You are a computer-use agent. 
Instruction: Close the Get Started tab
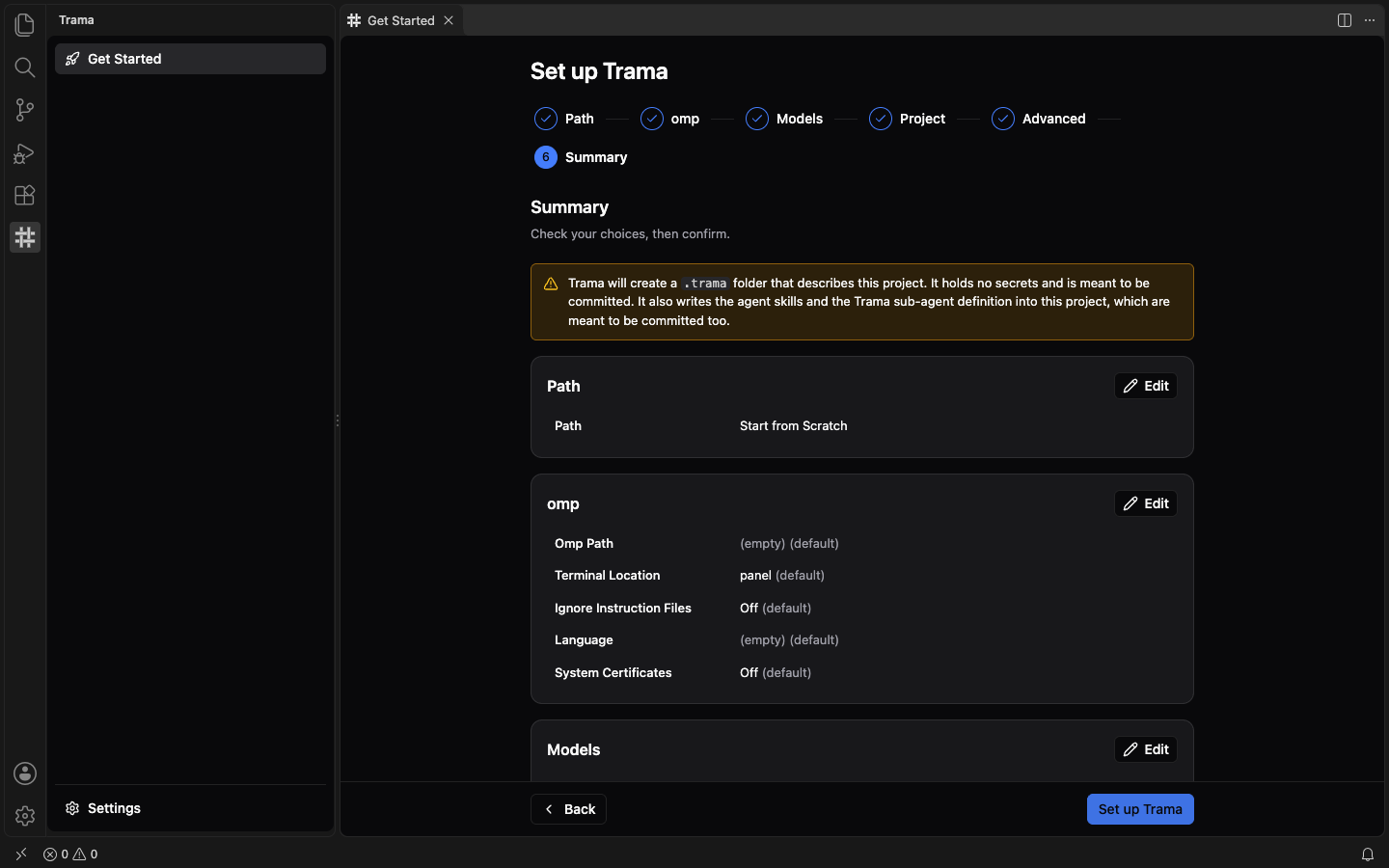click(x=449, y=20)
